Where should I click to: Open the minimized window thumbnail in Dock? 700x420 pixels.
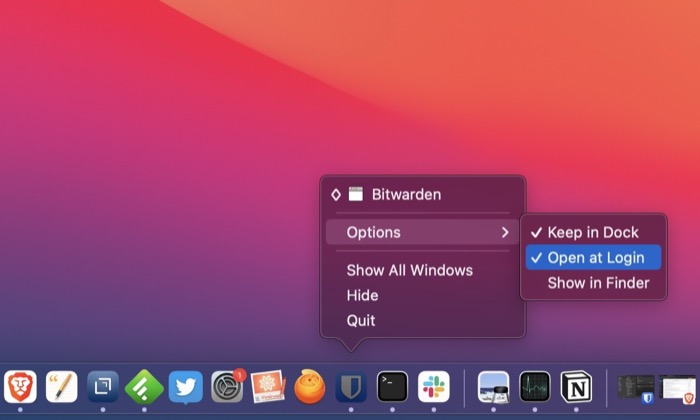[636, 387]
